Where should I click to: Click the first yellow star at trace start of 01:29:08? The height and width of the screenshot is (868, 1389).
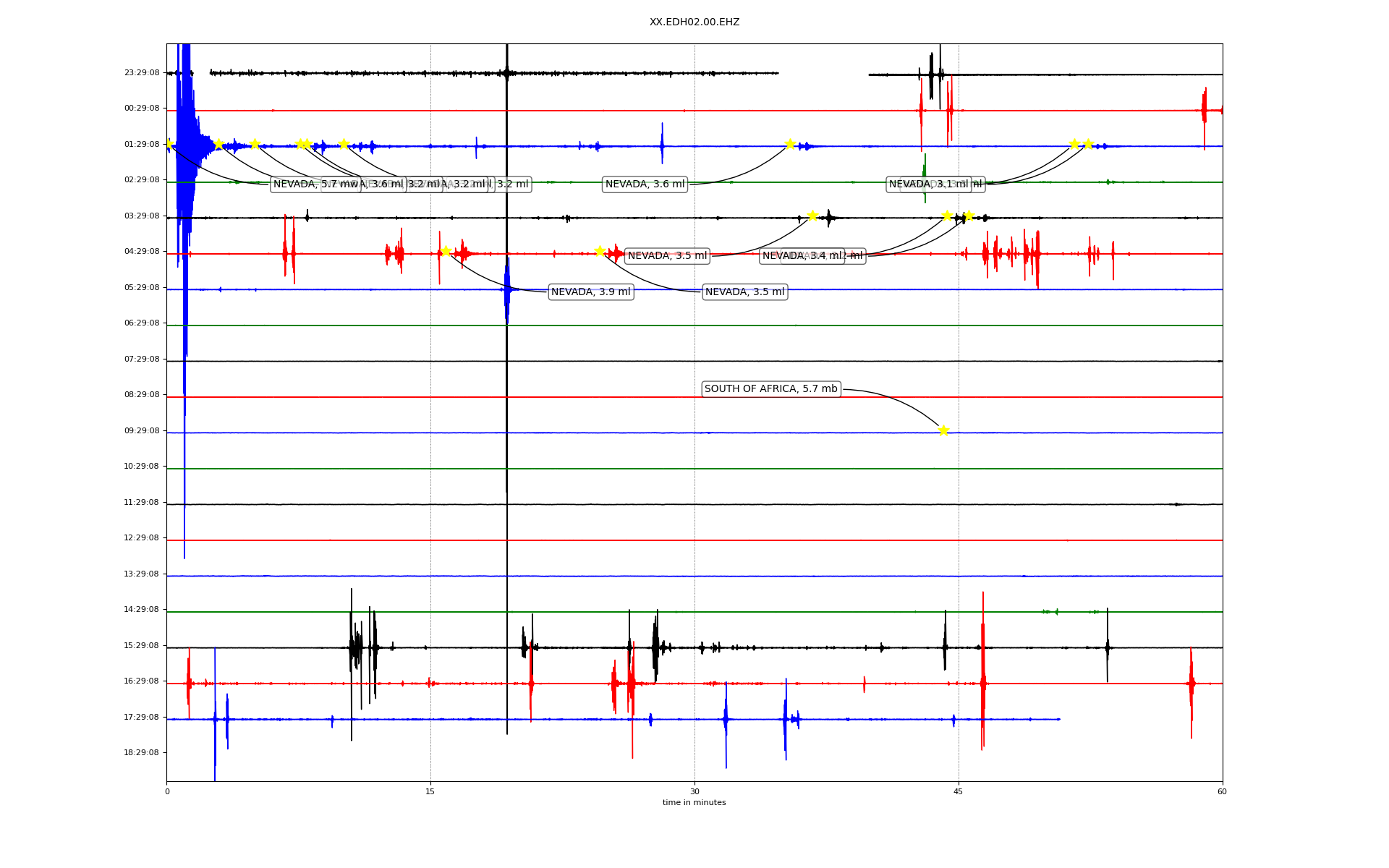point(169,144)
